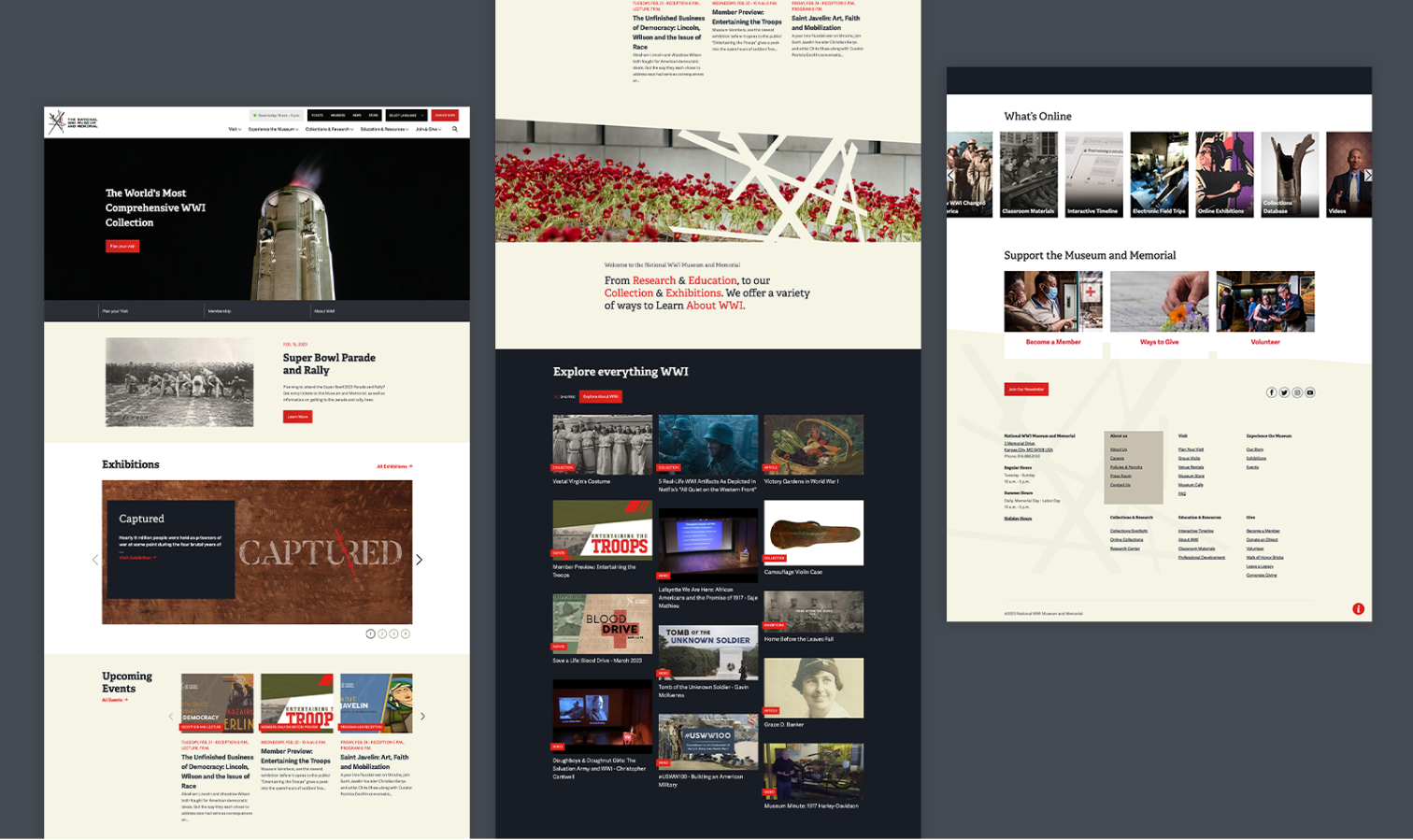Open the Classroom Materials online tile

pyautogui.click(x=1029, y=175)
